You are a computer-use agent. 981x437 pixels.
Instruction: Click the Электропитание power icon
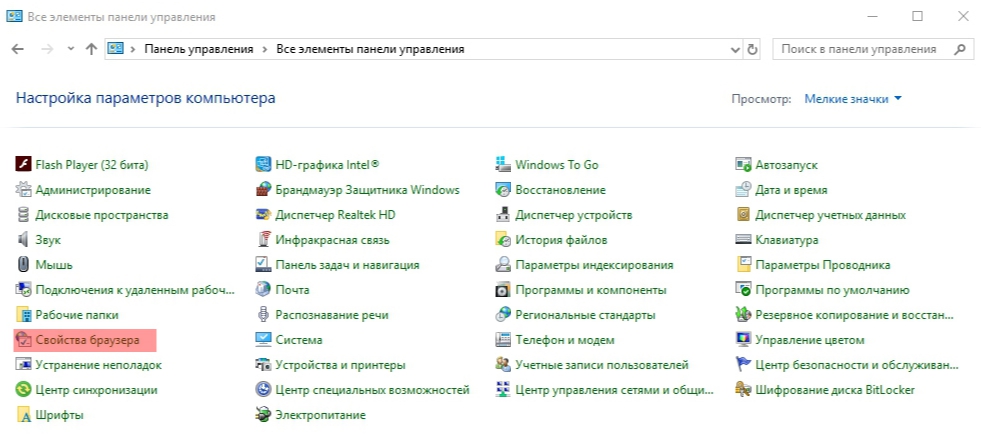pos(263,415)
